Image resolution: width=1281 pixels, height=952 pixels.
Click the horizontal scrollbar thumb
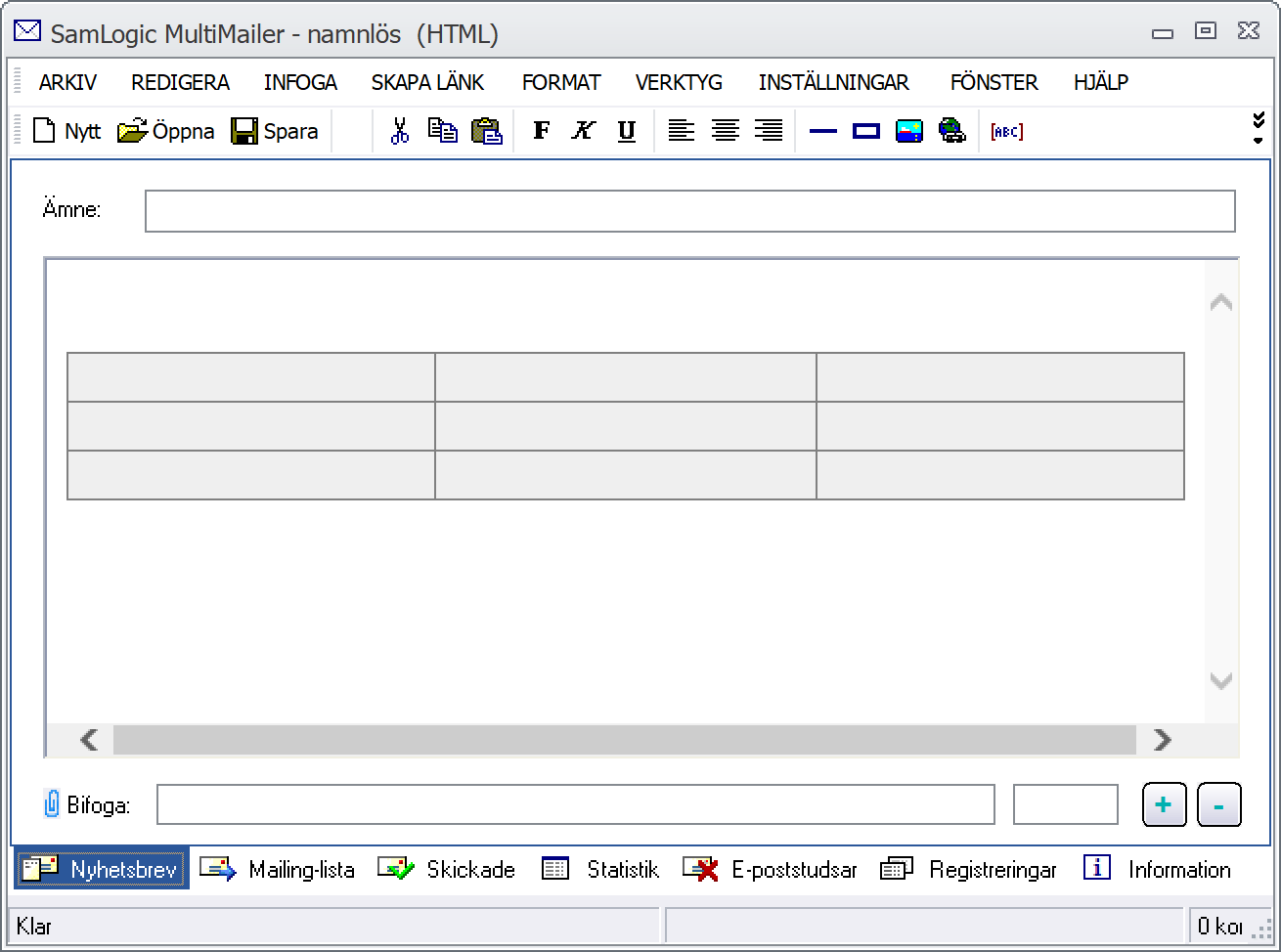[625, 740]
